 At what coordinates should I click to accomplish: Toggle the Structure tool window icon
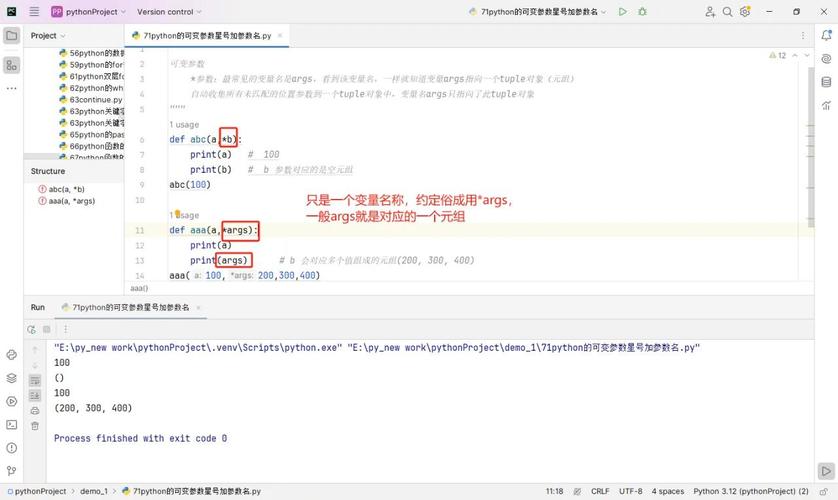tap(12, 65)
